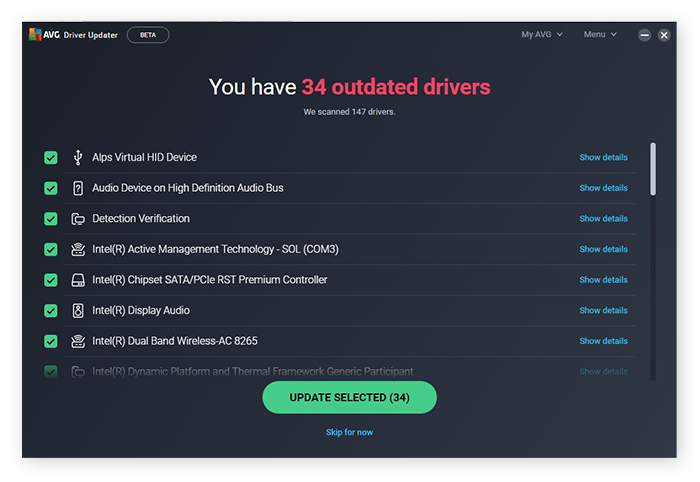Click the BETA badge

tap(148, 35)
